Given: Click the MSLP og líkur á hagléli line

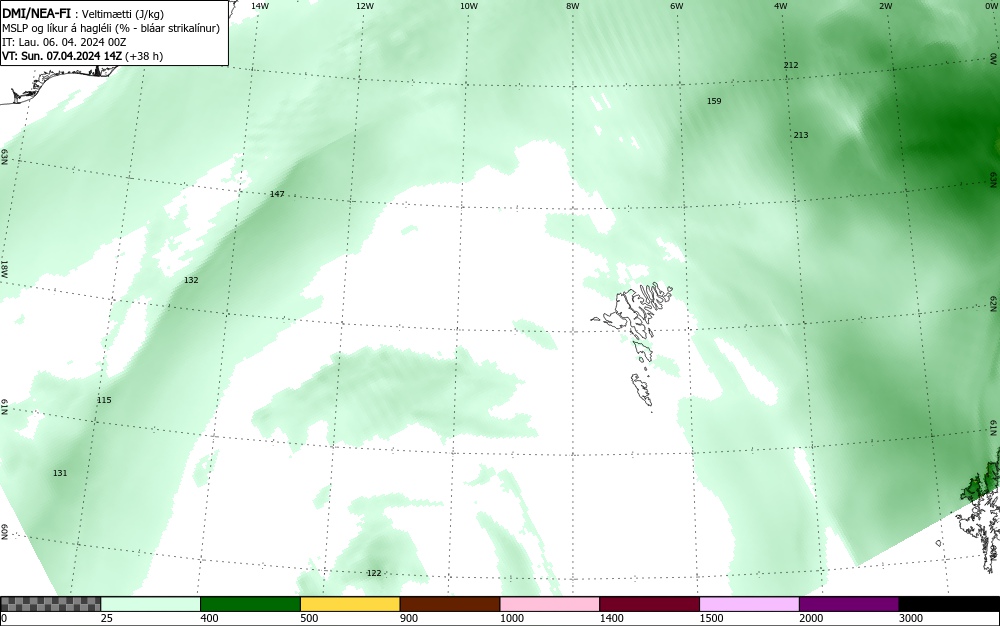Looking at the screenshot, I should pyautogui.click(x=111, y=28).
